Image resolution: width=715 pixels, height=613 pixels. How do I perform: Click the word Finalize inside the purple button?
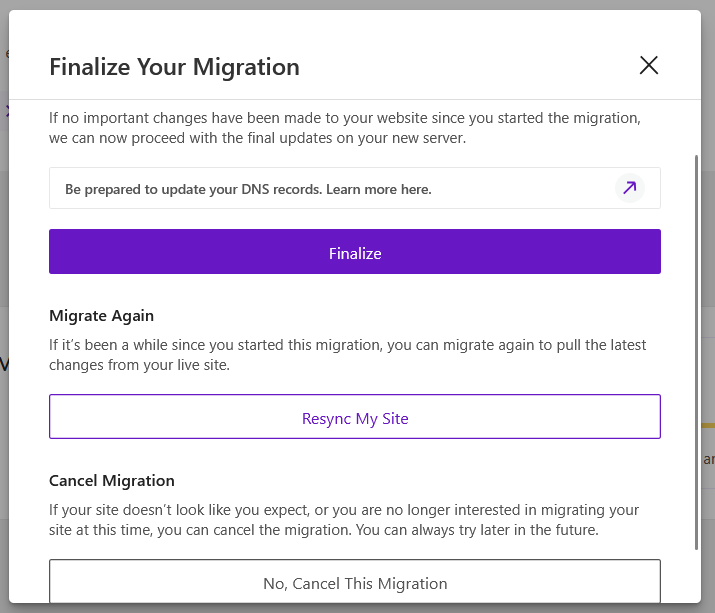click(x=355, y=253)
